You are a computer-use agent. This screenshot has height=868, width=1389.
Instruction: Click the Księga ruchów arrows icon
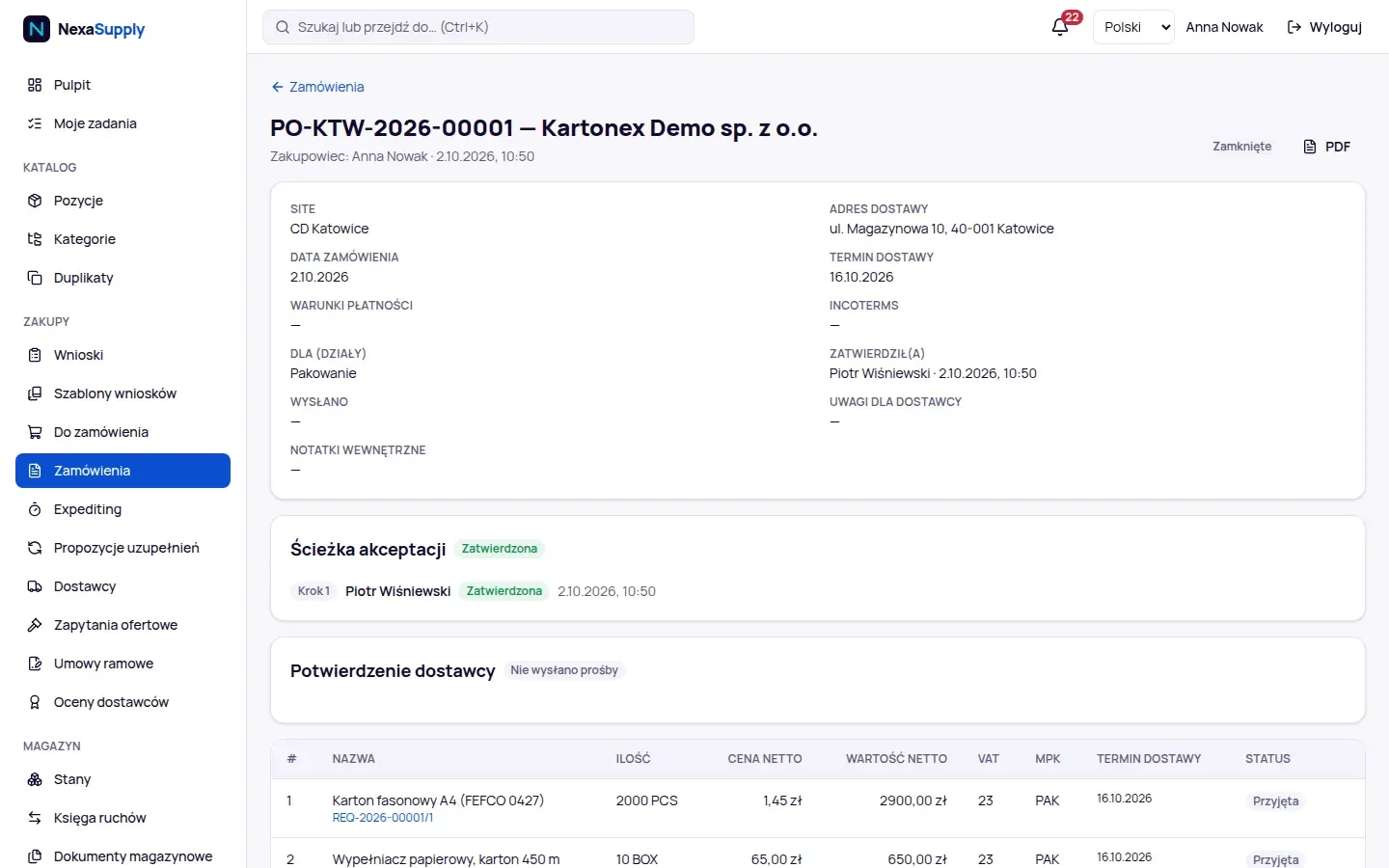tap(35, 818)
